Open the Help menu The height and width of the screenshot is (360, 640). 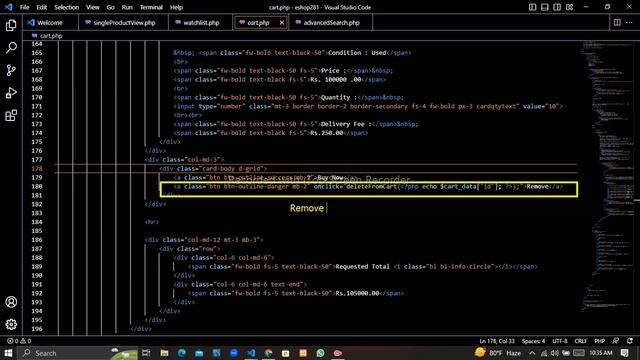[x=176, y=7]
